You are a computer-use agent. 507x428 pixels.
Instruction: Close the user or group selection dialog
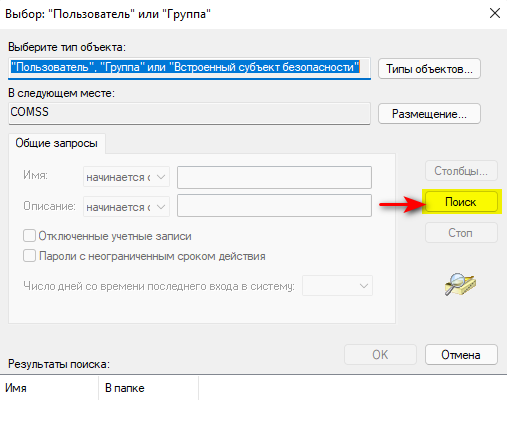coord(495,14)
